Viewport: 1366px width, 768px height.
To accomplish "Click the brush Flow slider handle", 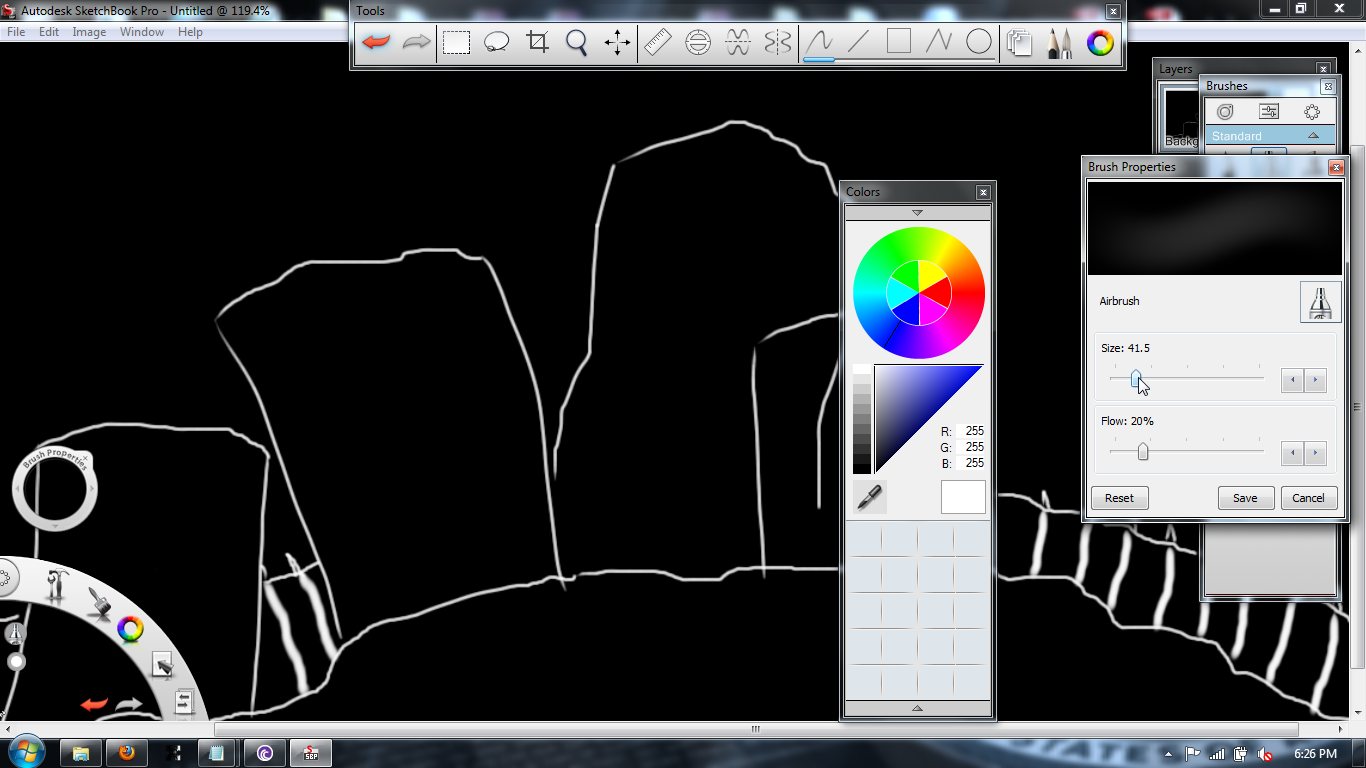I will (x=1142, y=452).
